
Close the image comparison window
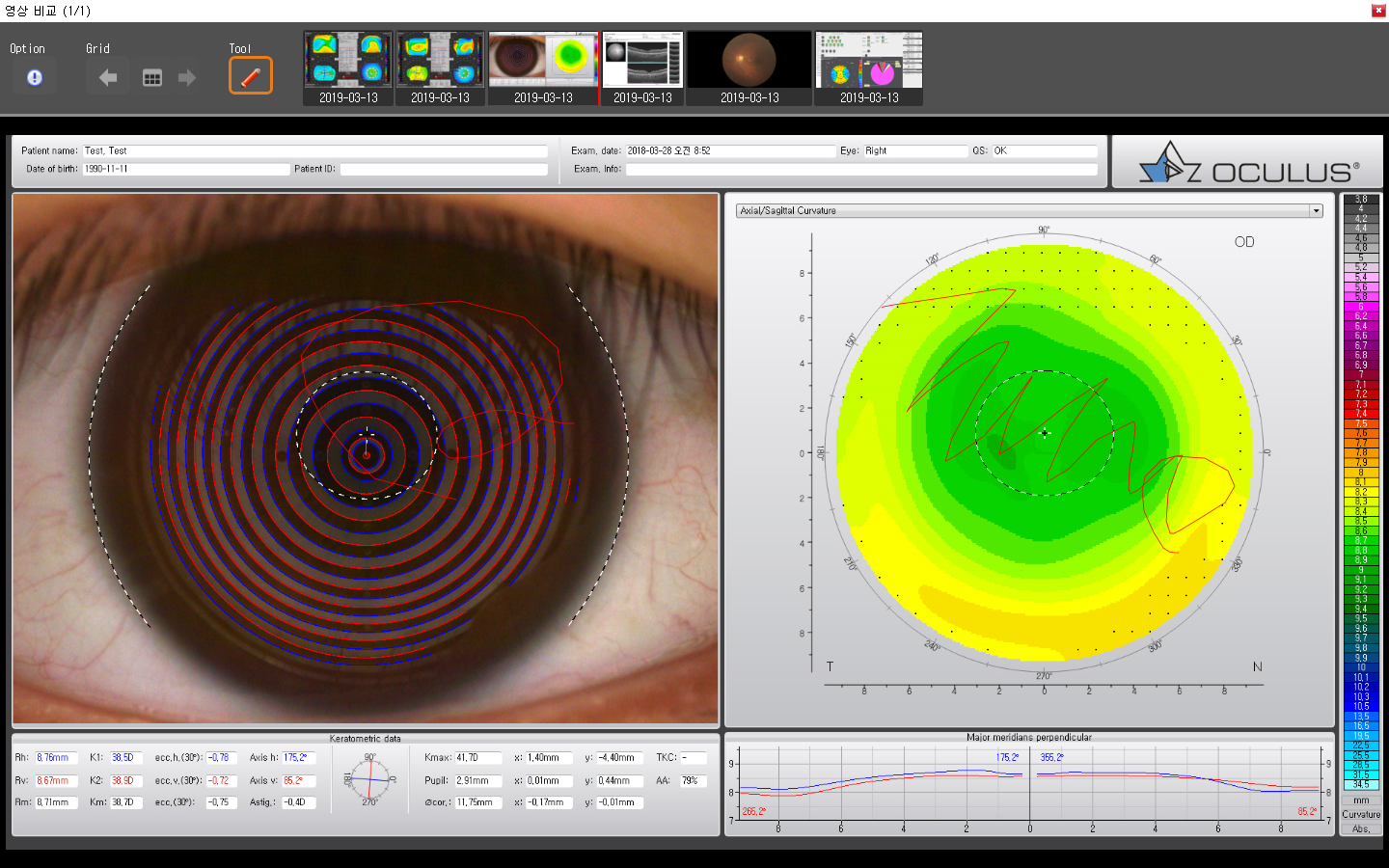(1377, 11)
